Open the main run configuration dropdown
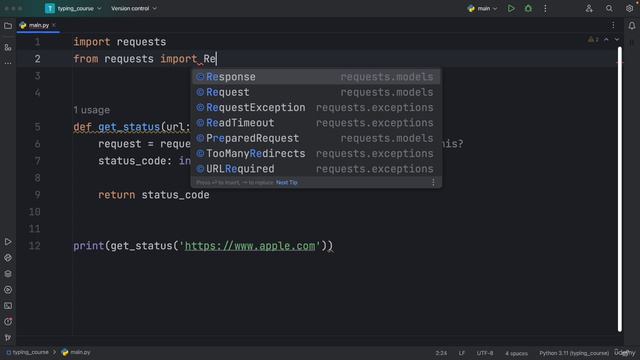The height and width of the screenshot is (360, 640). (x=482, y=8)
